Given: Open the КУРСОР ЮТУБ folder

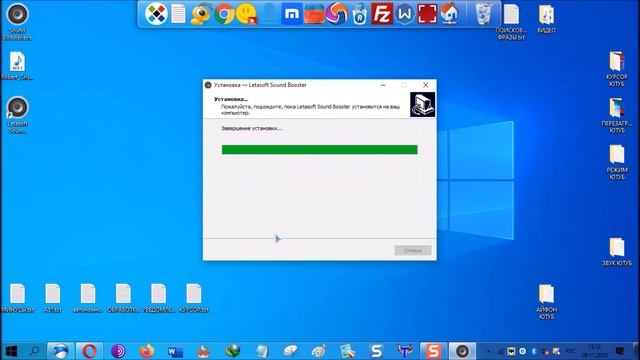Looking at the screenshot, I should [617, 69].
